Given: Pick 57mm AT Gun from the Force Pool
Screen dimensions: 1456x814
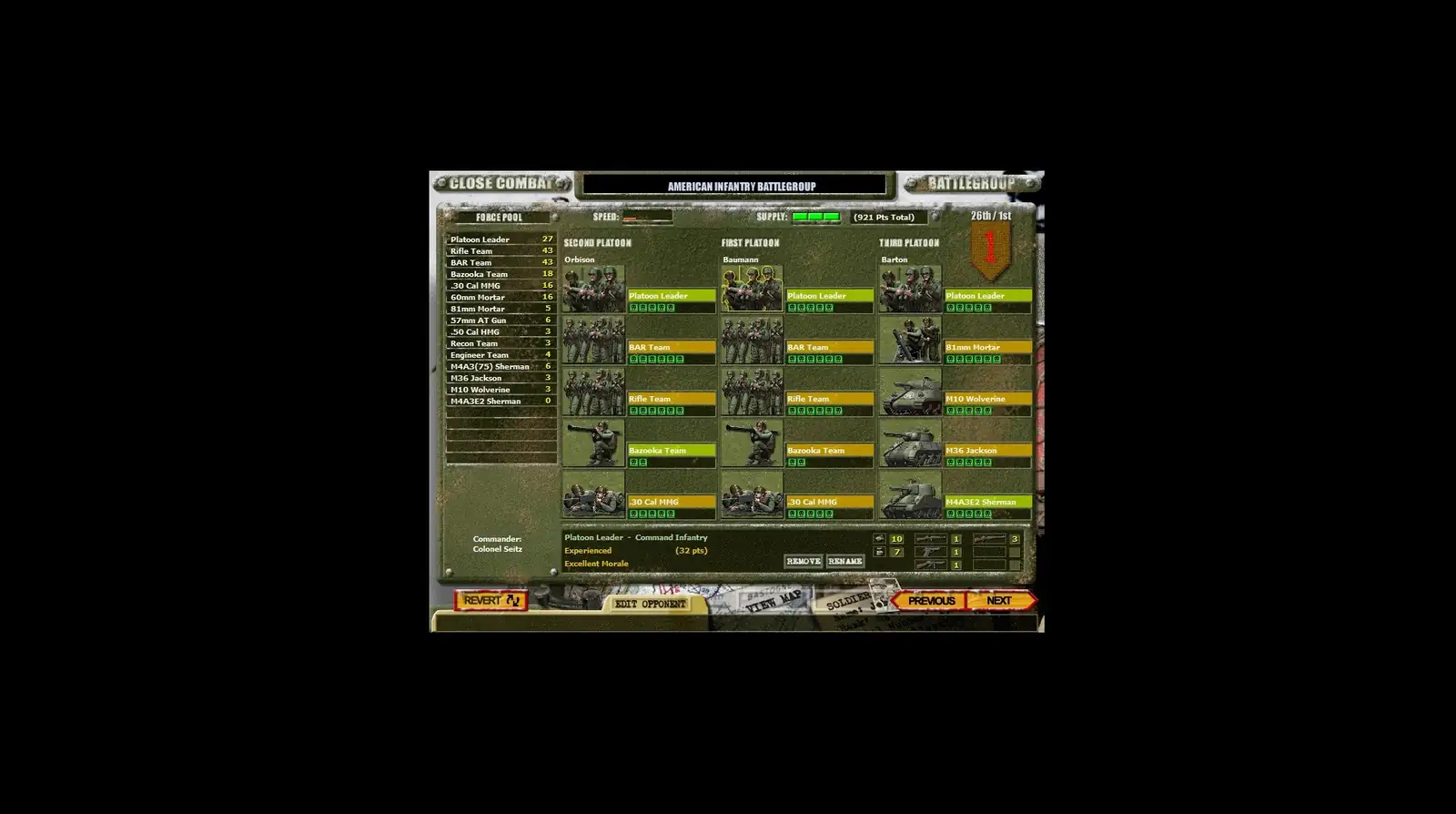Looking at the screenshot, I should click(x=500, y=321).
